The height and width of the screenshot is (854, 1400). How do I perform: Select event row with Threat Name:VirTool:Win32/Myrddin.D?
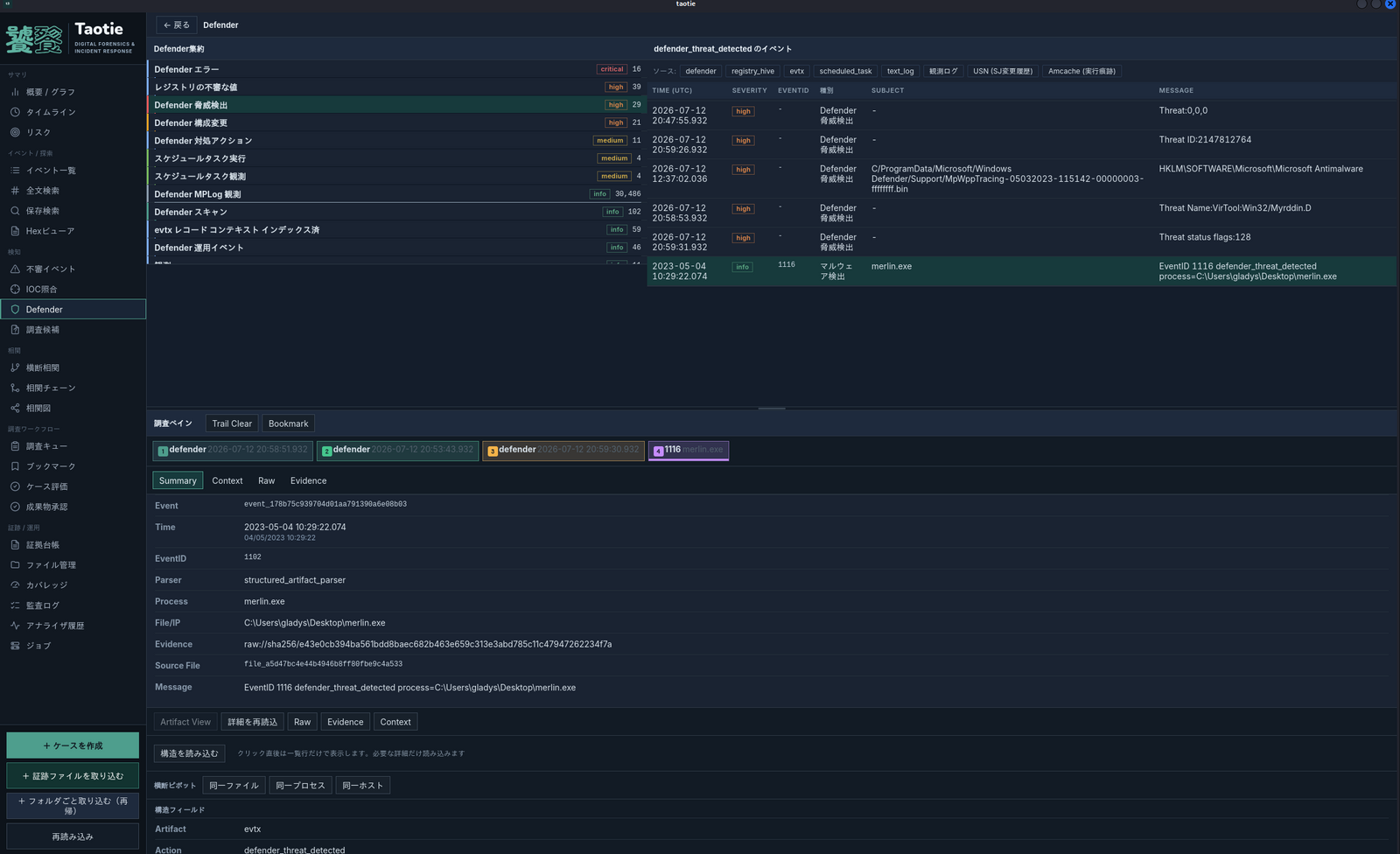(1022, 213)
